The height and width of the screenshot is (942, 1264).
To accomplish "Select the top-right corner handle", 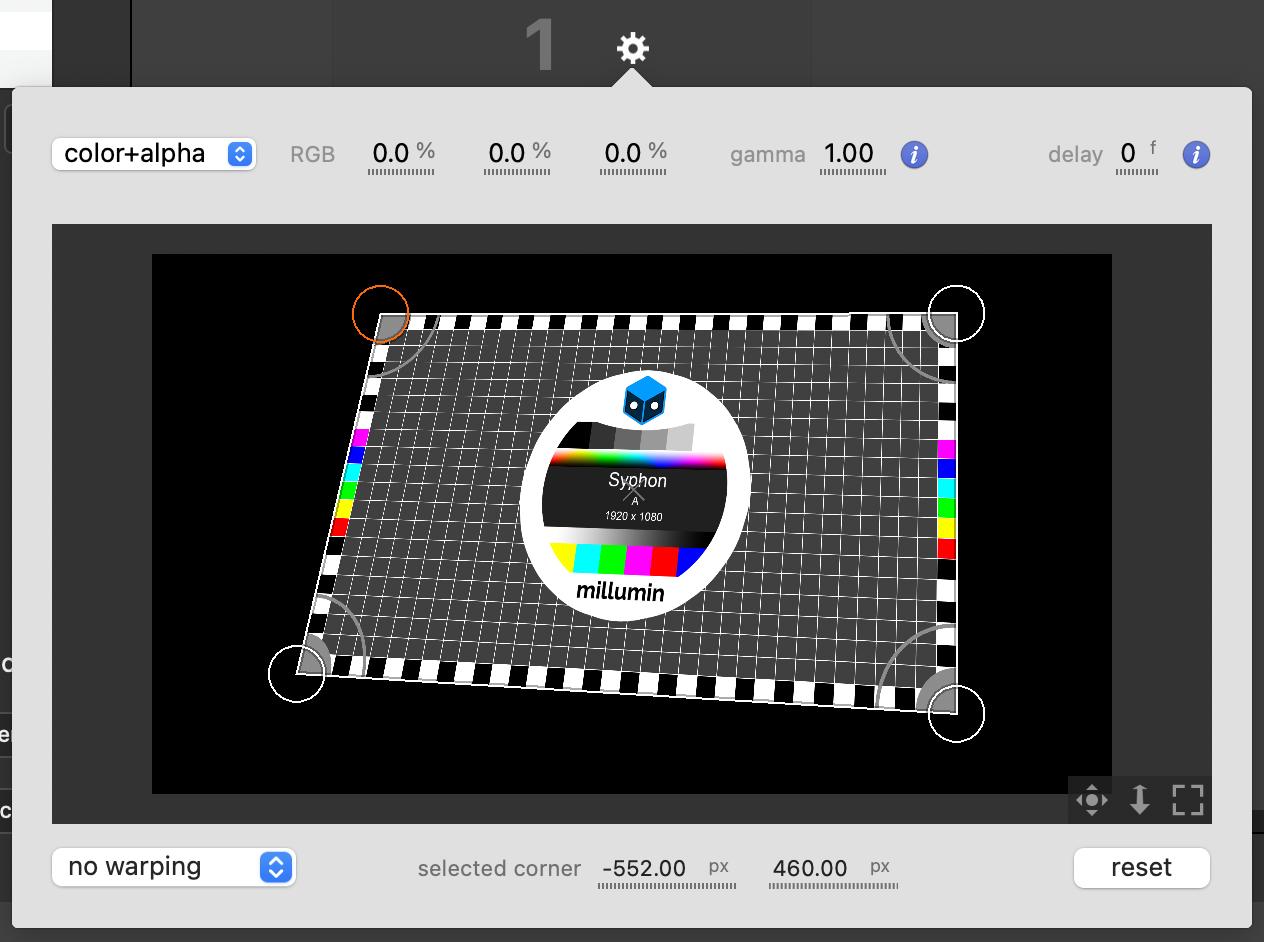I will (956, 313).
